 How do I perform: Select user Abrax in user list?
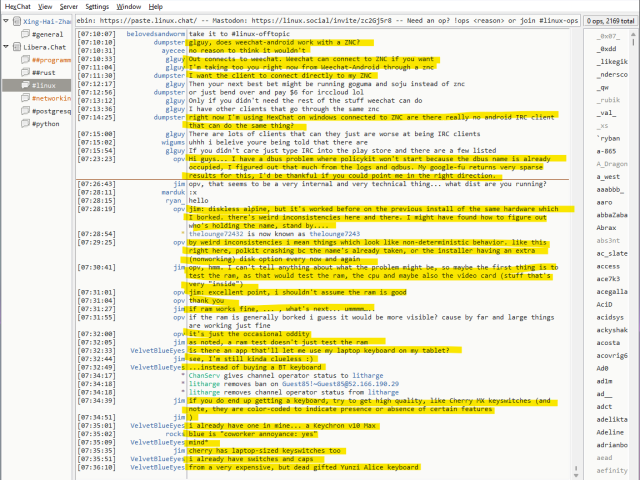[606, 228]
